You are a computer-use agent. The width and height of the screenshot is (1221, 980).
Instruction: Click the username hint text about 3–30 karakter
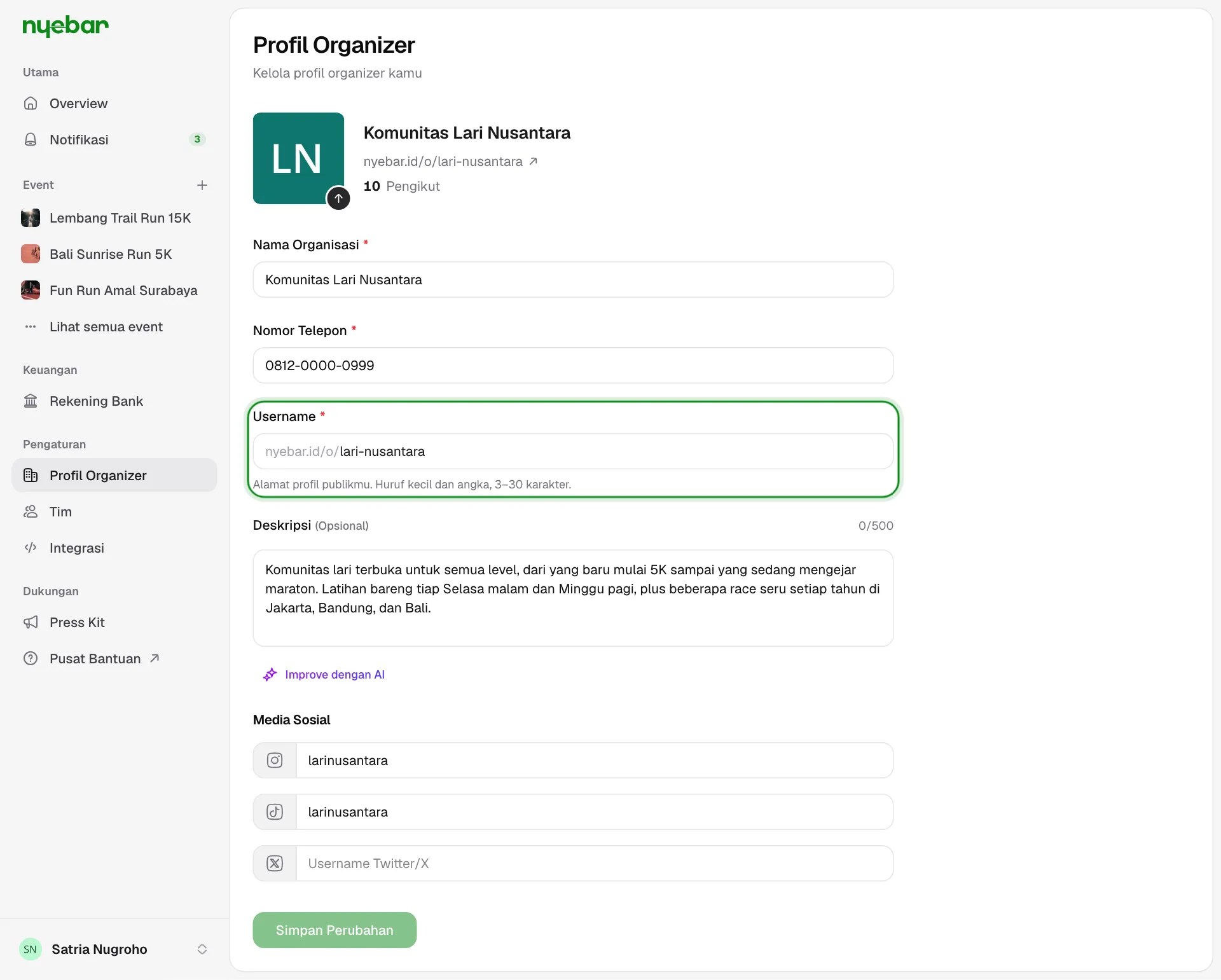coord(412,485)
